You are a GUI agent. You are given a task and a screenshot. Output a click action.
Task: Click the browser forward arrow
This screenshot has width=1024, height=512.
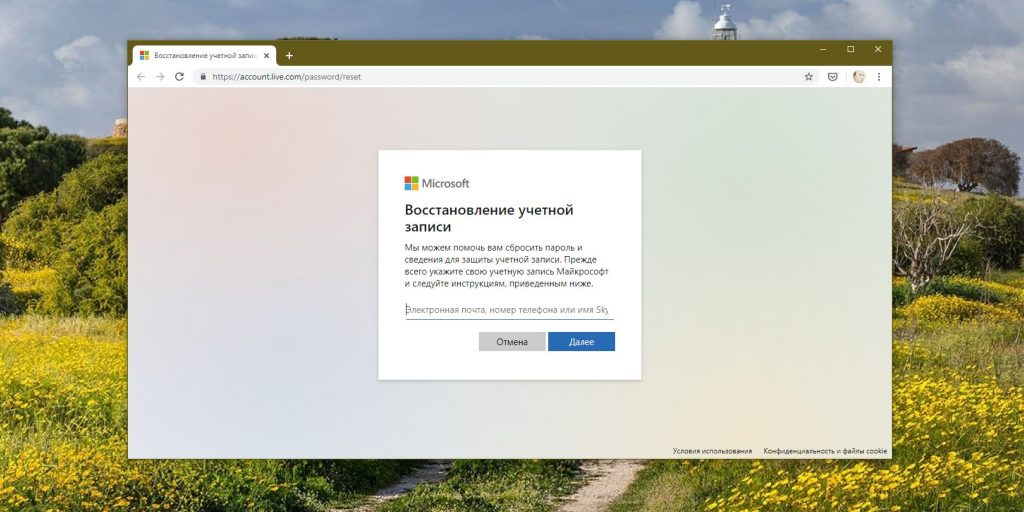(x=160, y=76)
